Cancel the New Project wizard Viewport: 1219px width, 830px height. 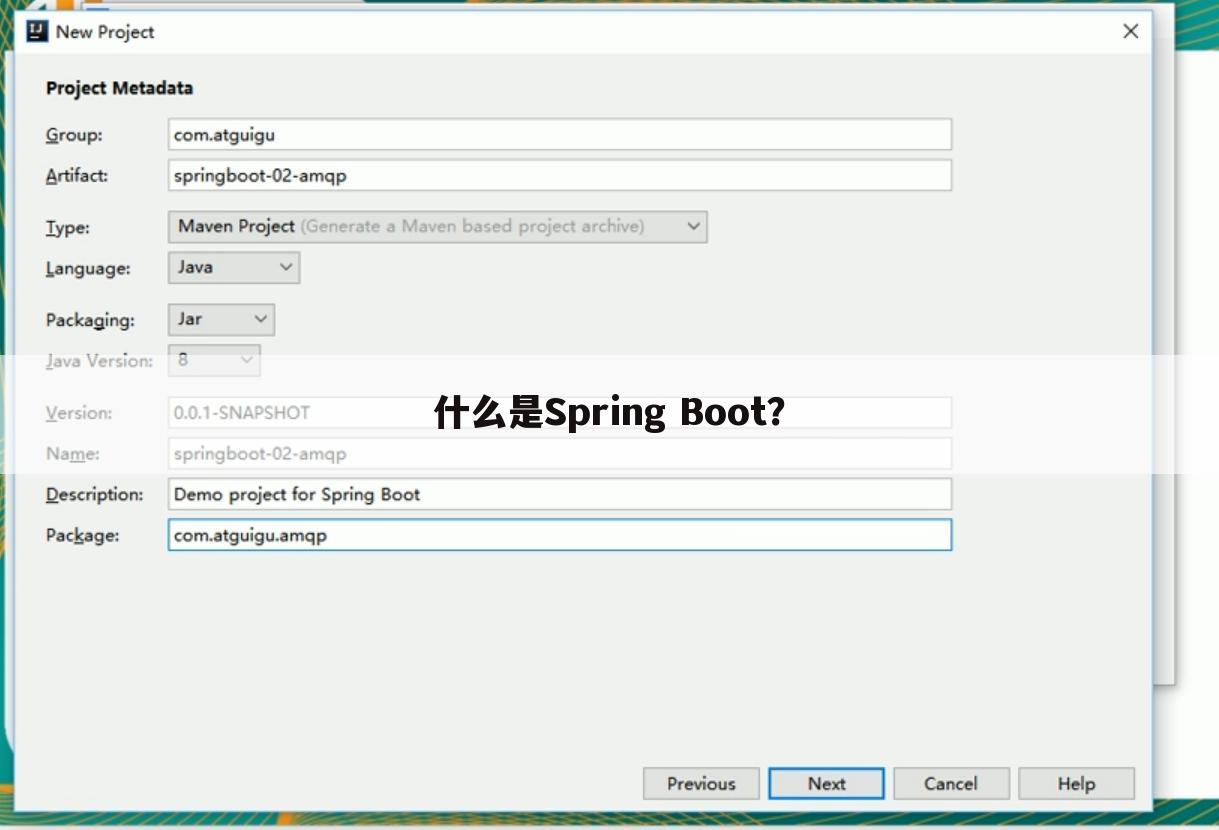pos(951,784)
